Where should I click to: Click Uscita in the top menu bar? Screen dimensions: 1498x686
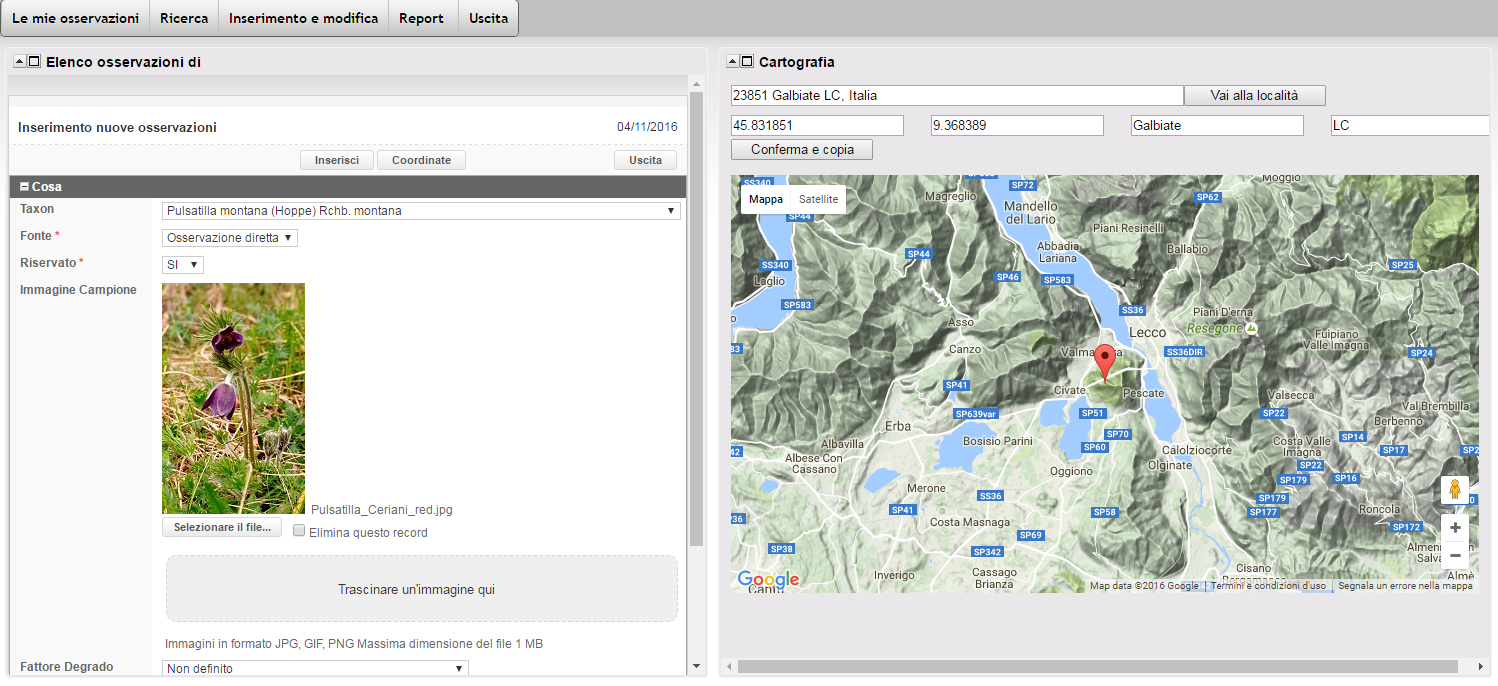489,18
